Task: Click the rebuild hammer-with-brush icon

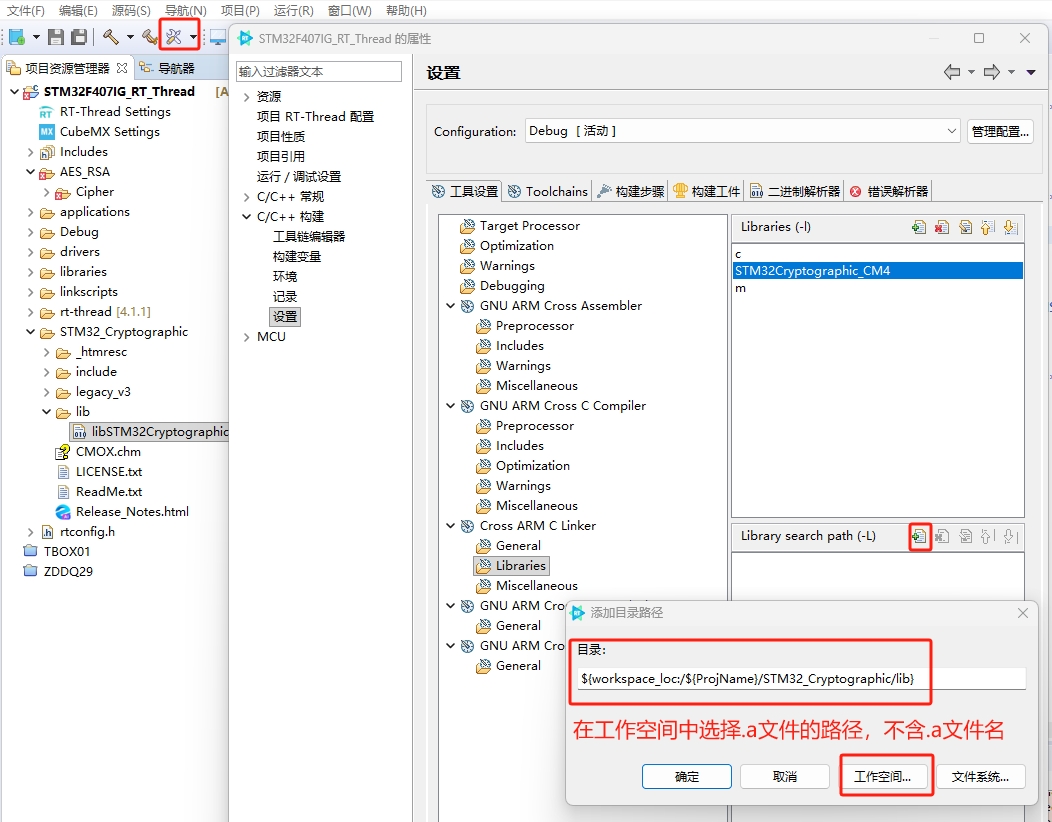Action: click(149, 37)
